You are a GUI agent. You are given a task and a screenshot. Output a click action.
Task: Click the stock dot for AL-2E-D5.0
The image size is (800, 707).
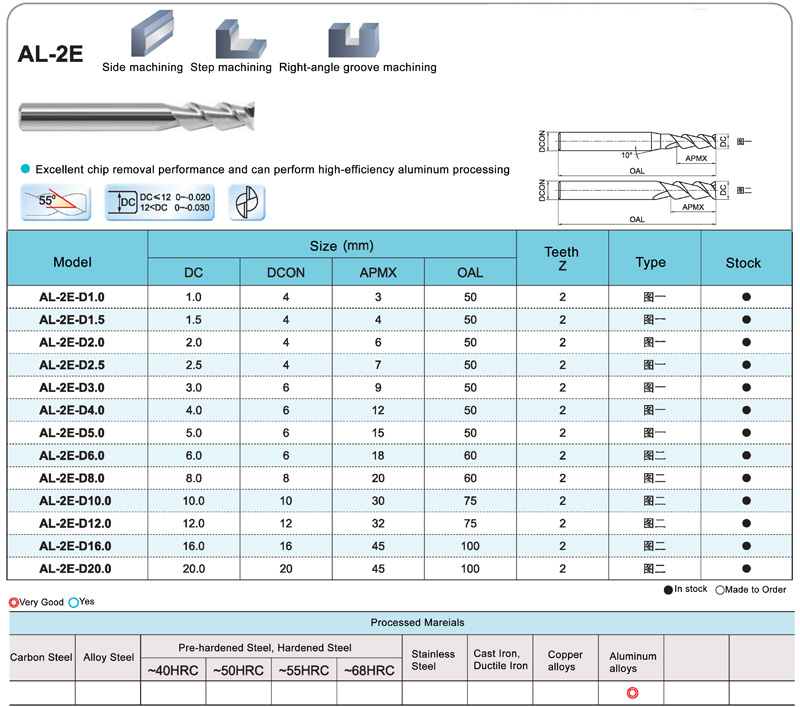pos(746,433)
